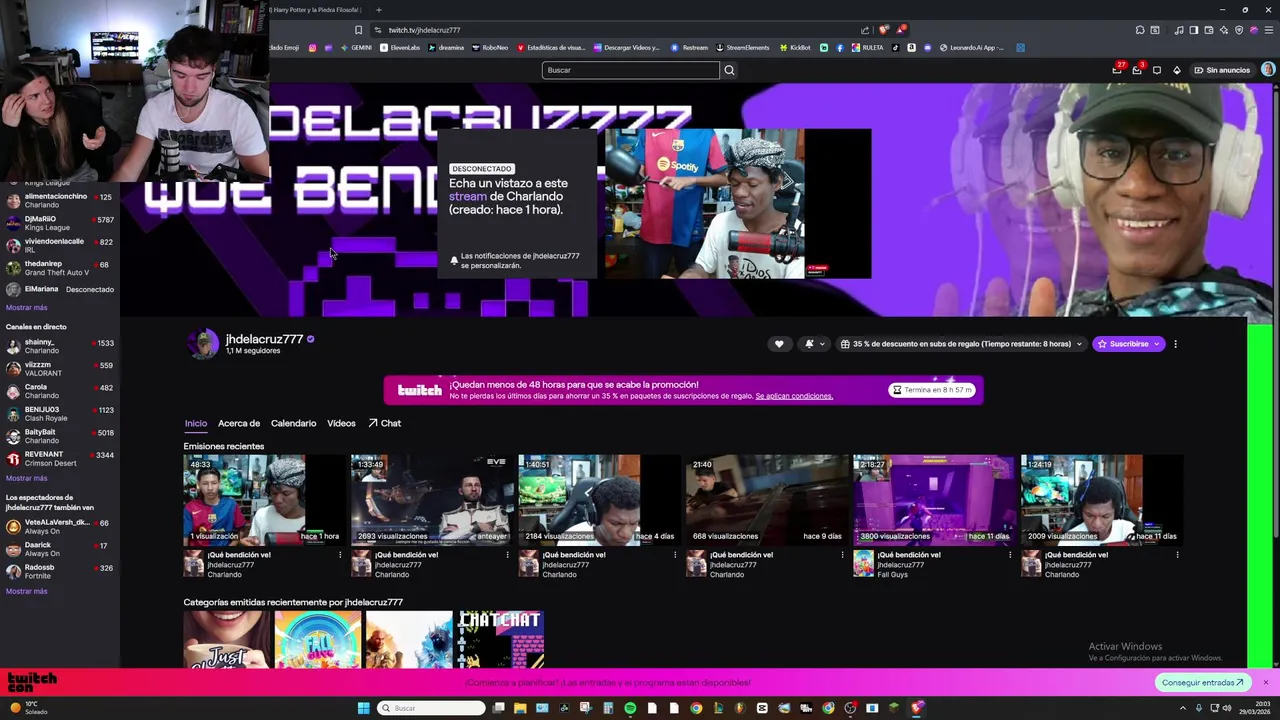Click the bits diamond icon in top bar
1280x720 pixels.
tap(1177, 70)
